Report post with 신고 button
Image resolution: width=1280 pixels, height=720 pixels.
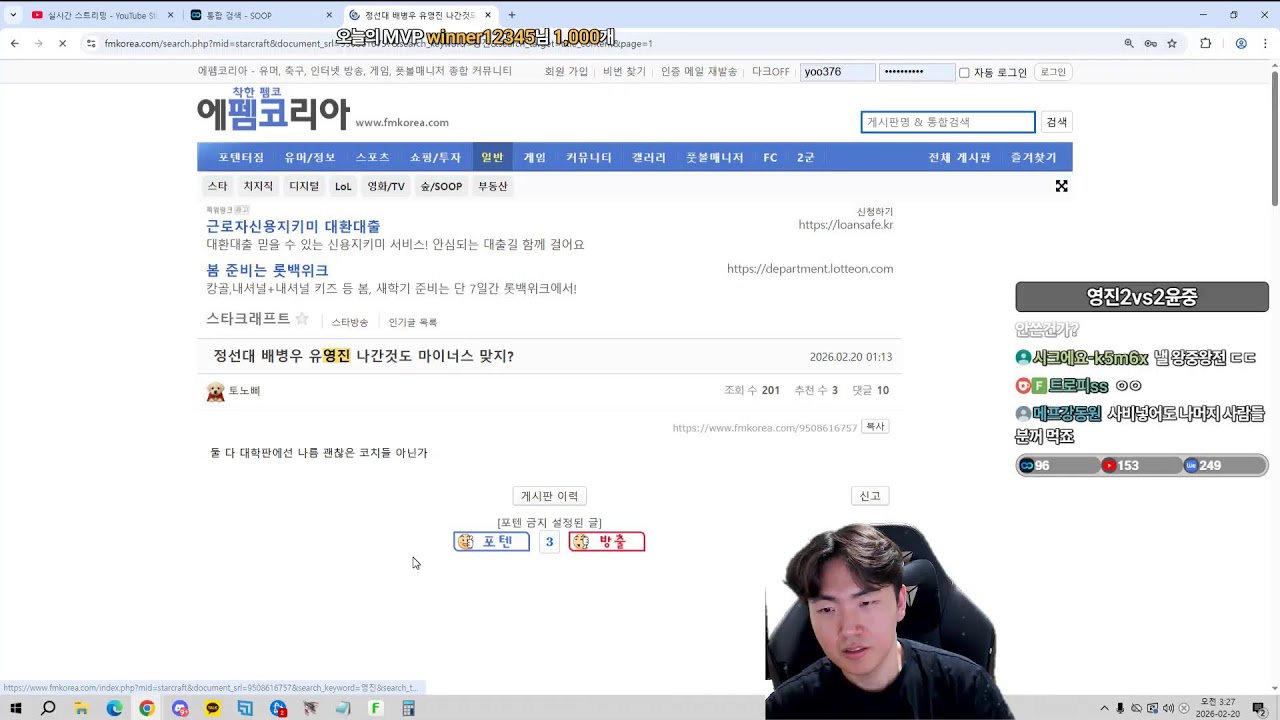point(870,496)
